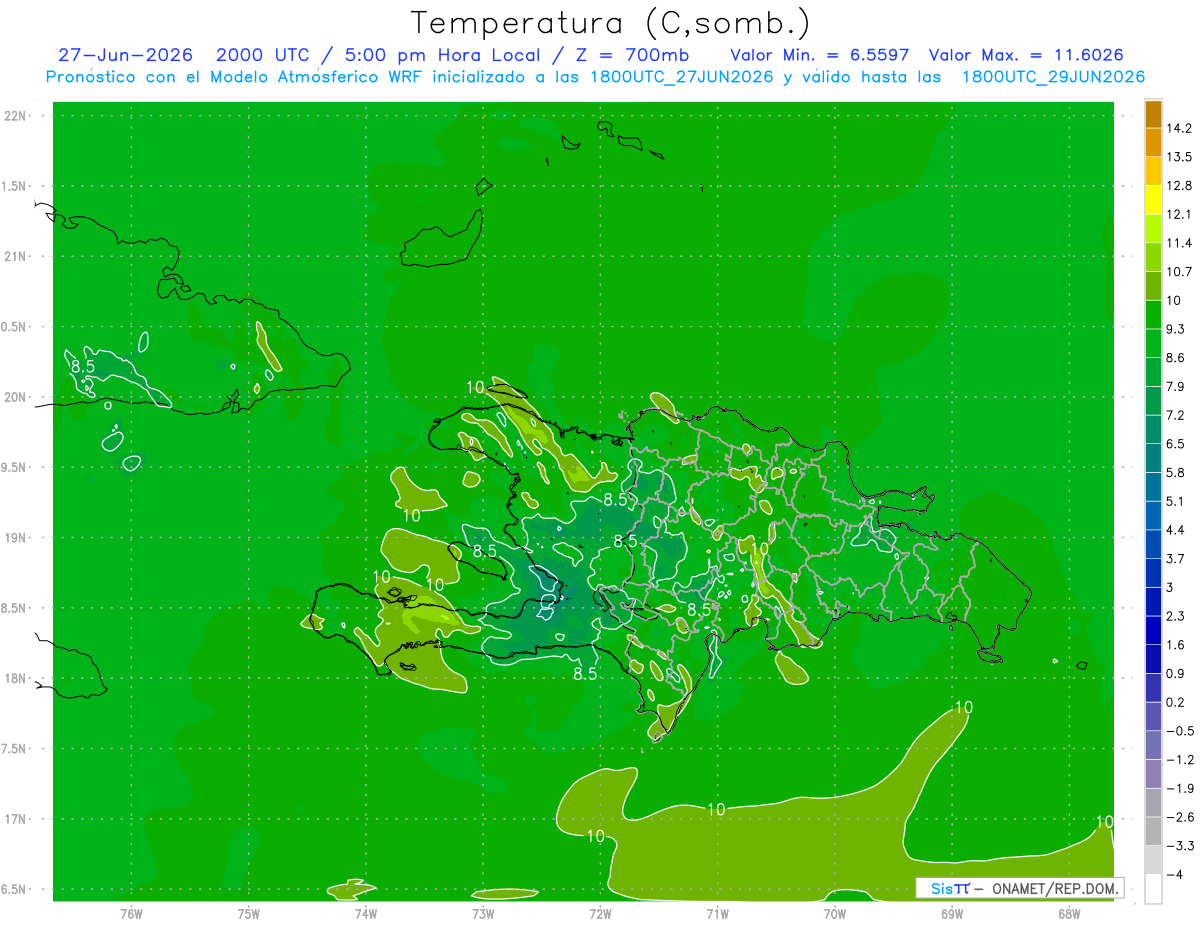Click the yellow swatch between 12.1 and 12.8
The width and height of the screenshot is (1200, 927).
[1153, 200]
